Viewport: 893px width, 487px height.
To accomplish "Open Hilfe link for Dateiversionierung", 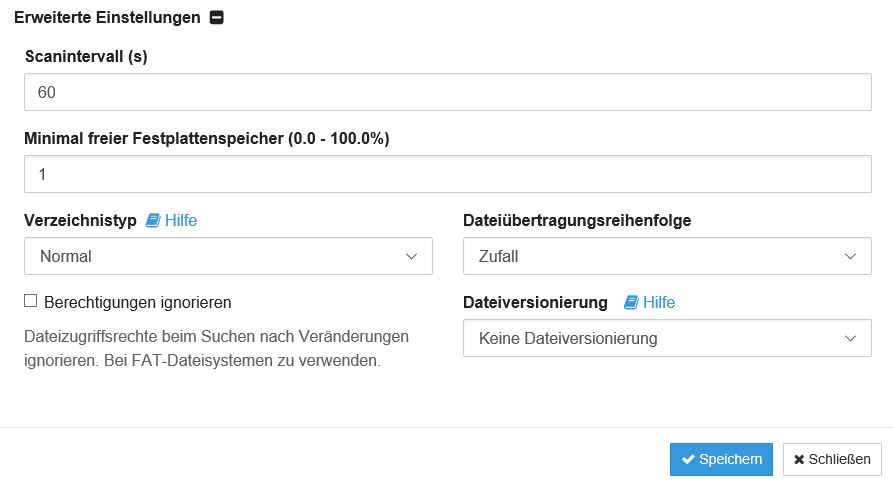I will tap(659, 302).
